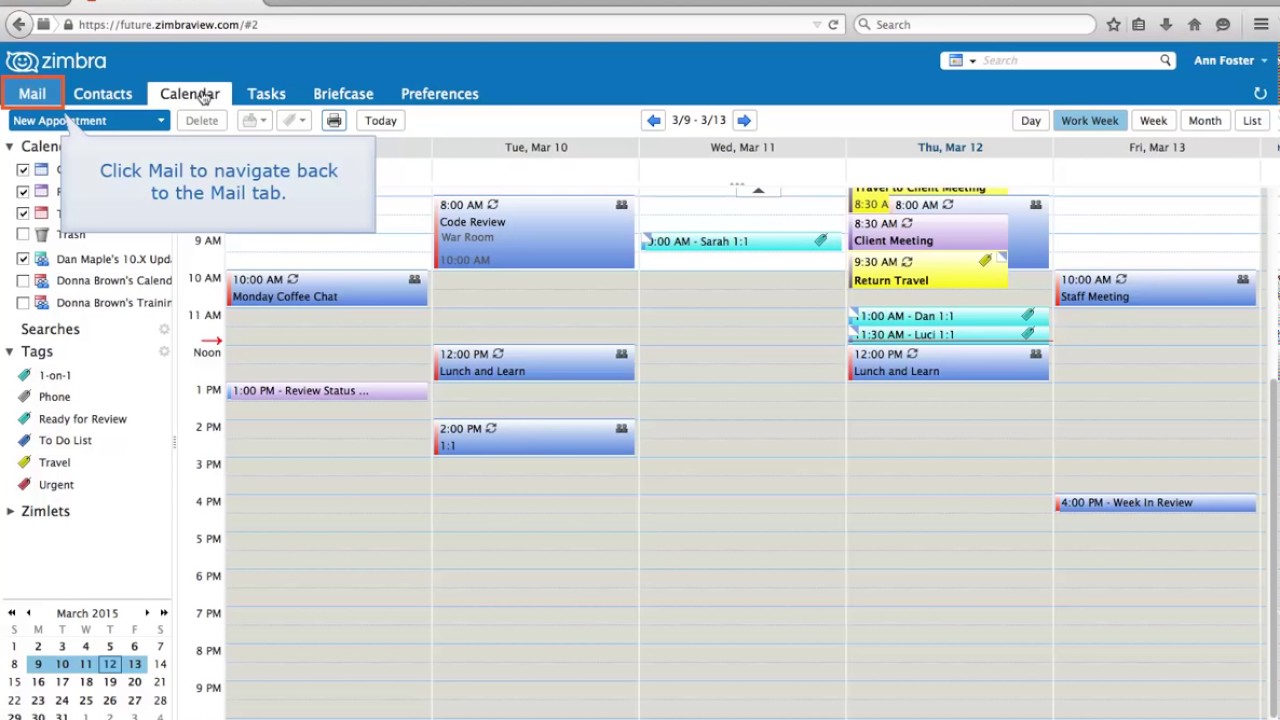Viewport: 1280px width, 720px height.
Task: Open the Tag dropdown button in toolbar
Action: point(294,121)
